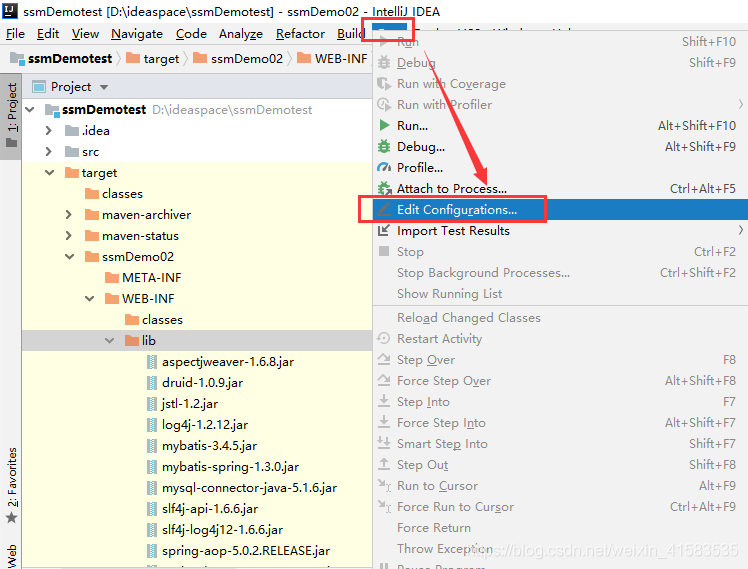Expand the src folder
The height and width of the screenshot is (569, 748).
(48, 152)
